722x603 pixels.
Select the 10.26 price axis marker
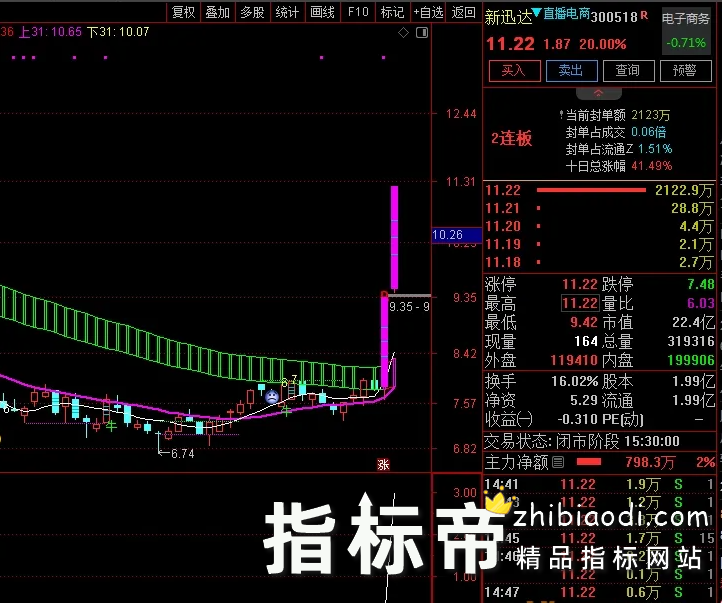pos(457,235)
